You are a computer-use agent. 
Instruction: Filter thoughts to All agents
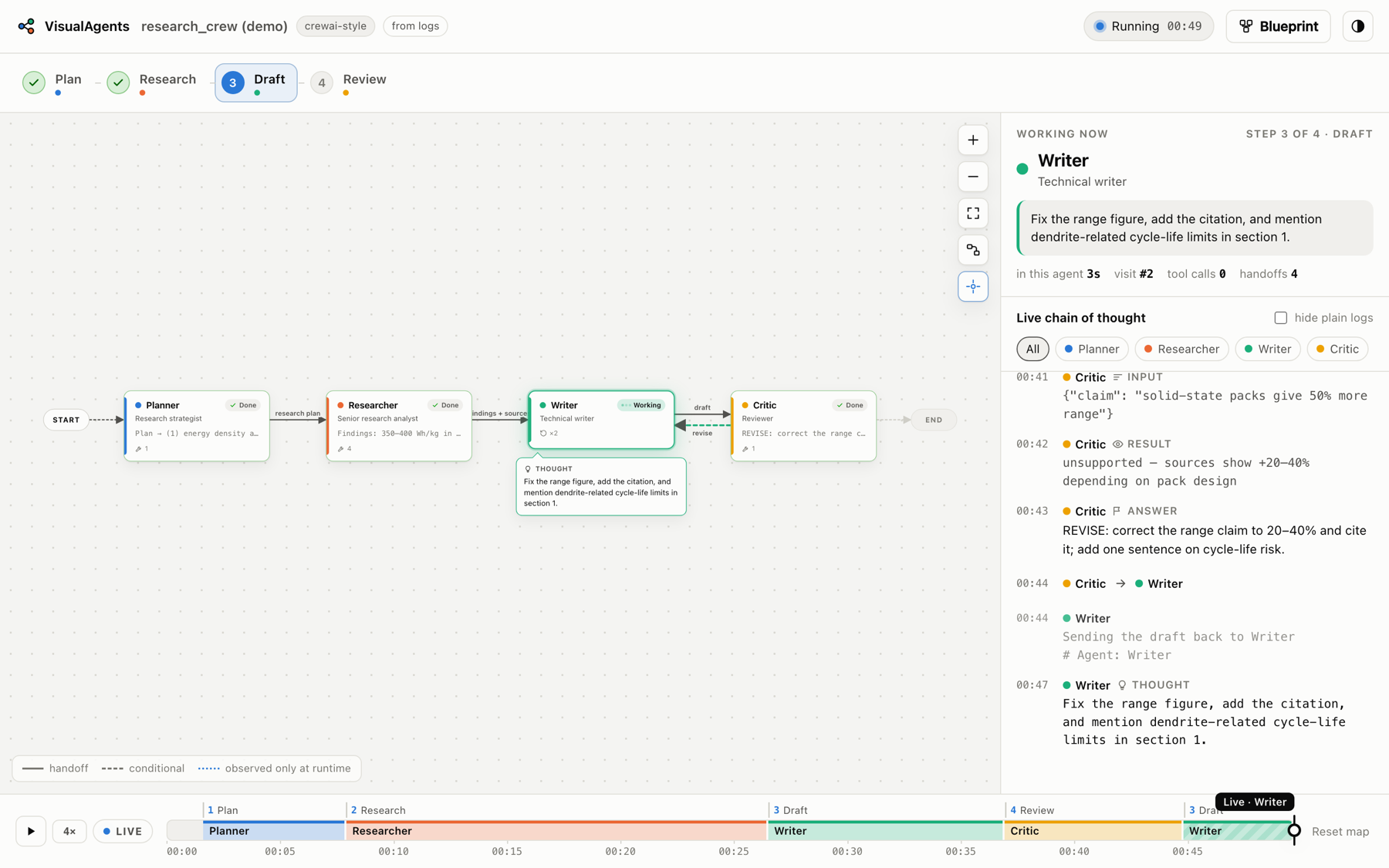1032,349
